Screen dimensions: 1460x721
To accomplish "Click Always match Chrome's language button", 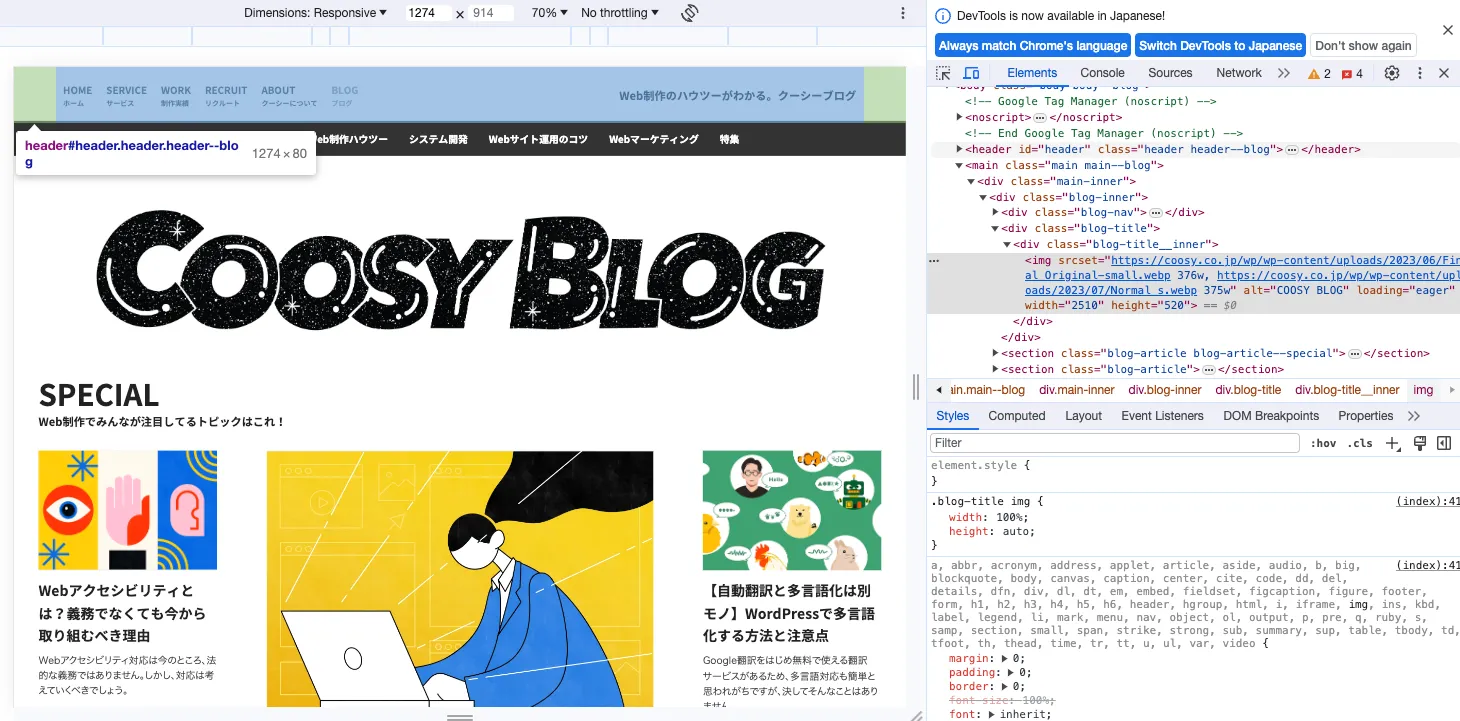I will tap(1033, 46).
